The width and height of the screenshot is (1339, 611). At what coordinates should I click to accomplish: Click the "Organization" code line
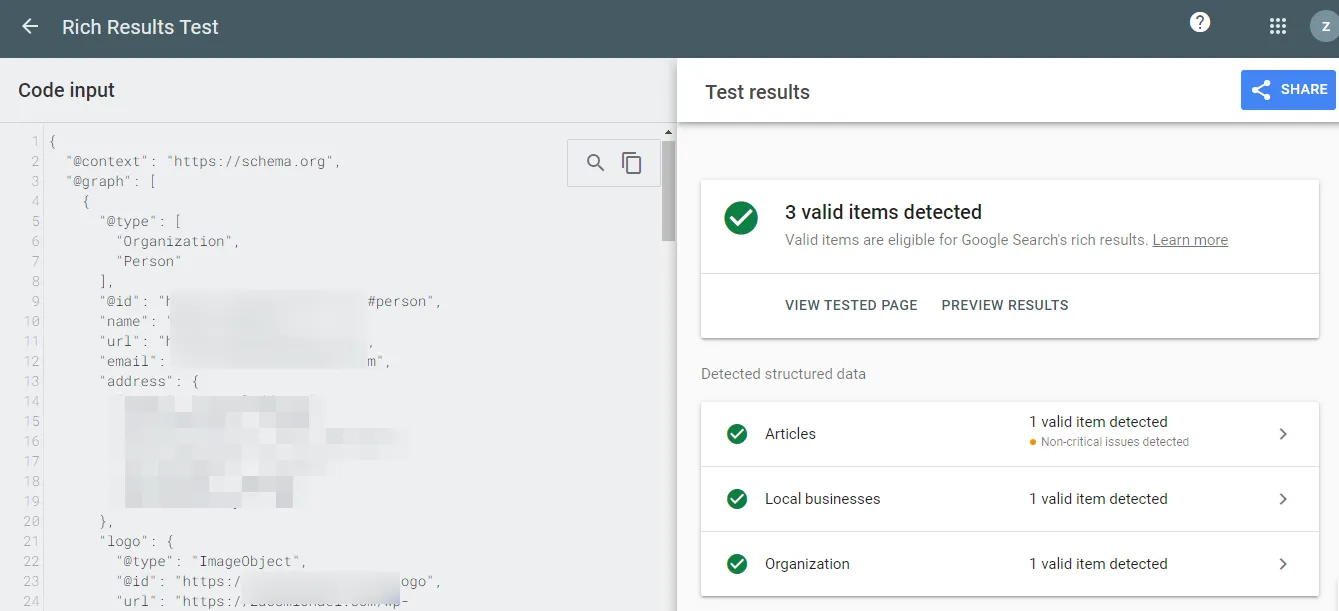point(178,241)
